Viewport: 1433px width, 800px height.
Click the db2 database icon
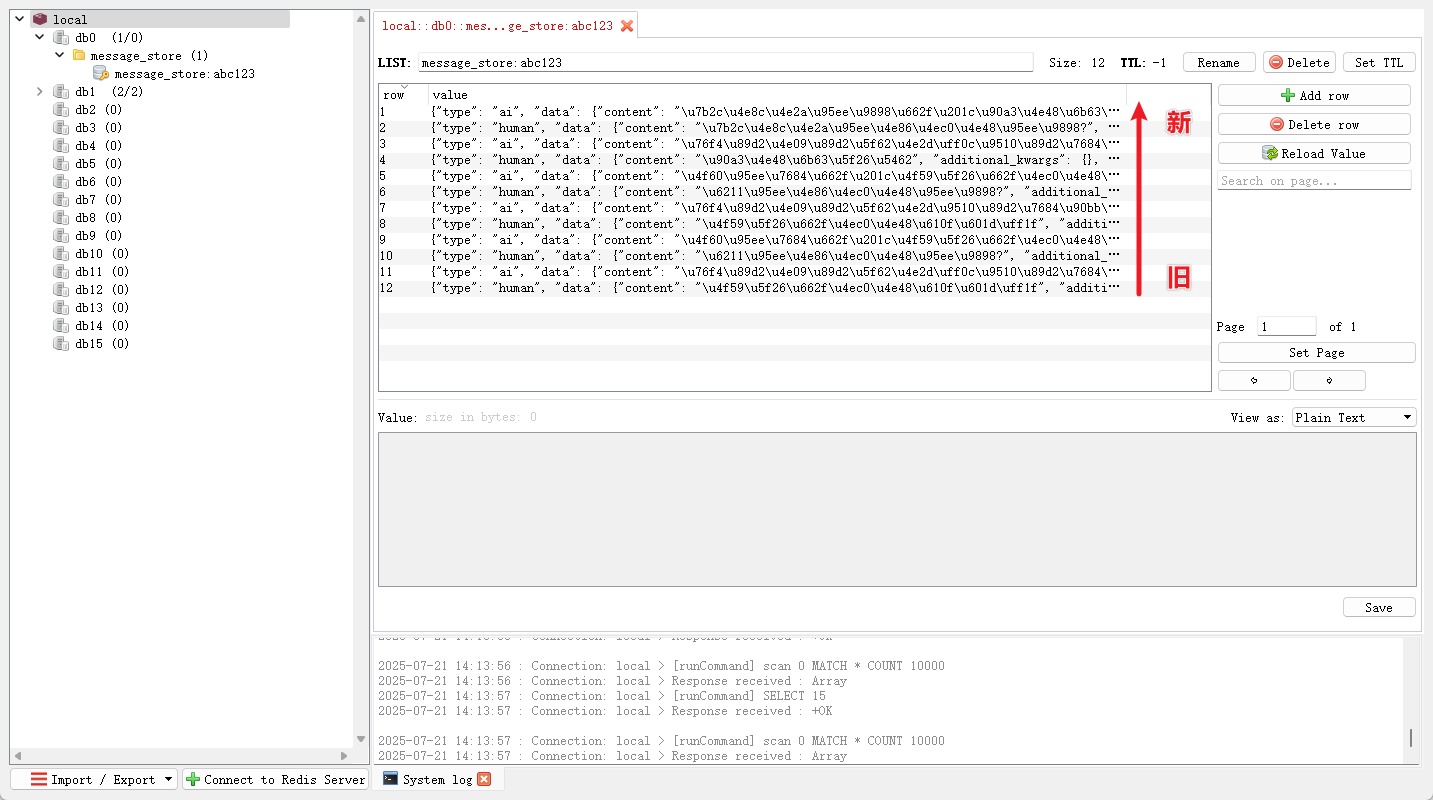61,109
